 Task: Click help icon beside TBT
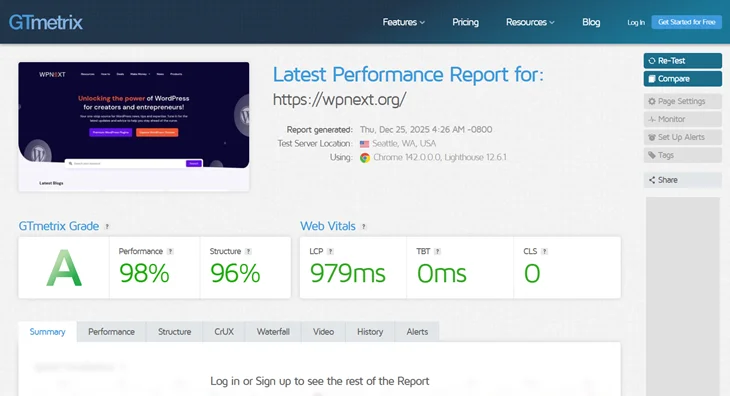click(x=437, y=251)
